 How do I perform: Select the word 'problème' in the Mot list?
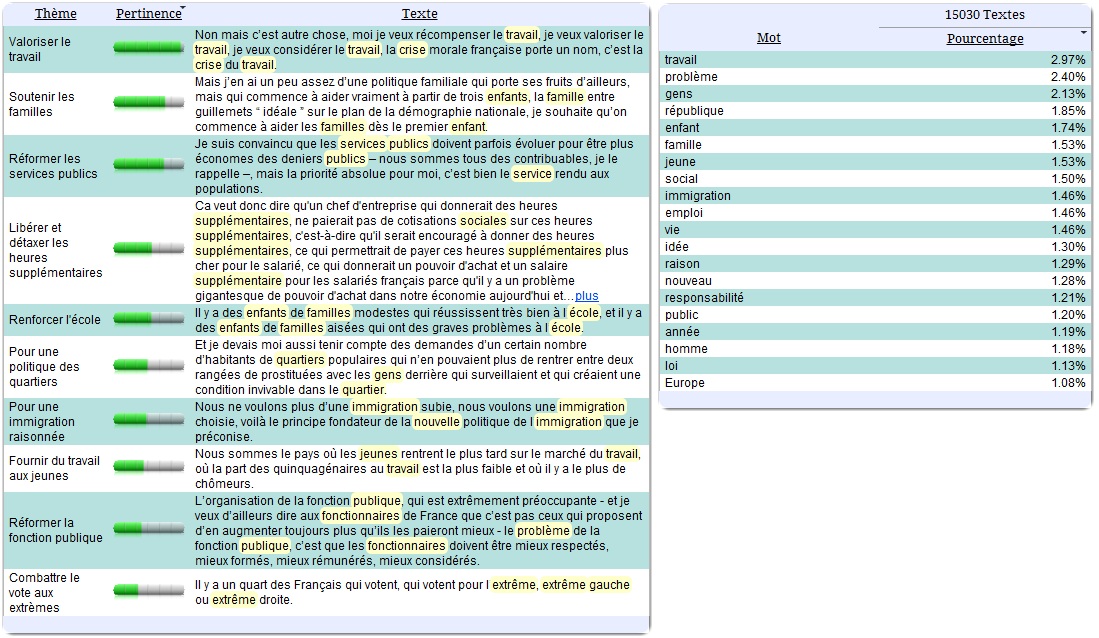[691, 76]
